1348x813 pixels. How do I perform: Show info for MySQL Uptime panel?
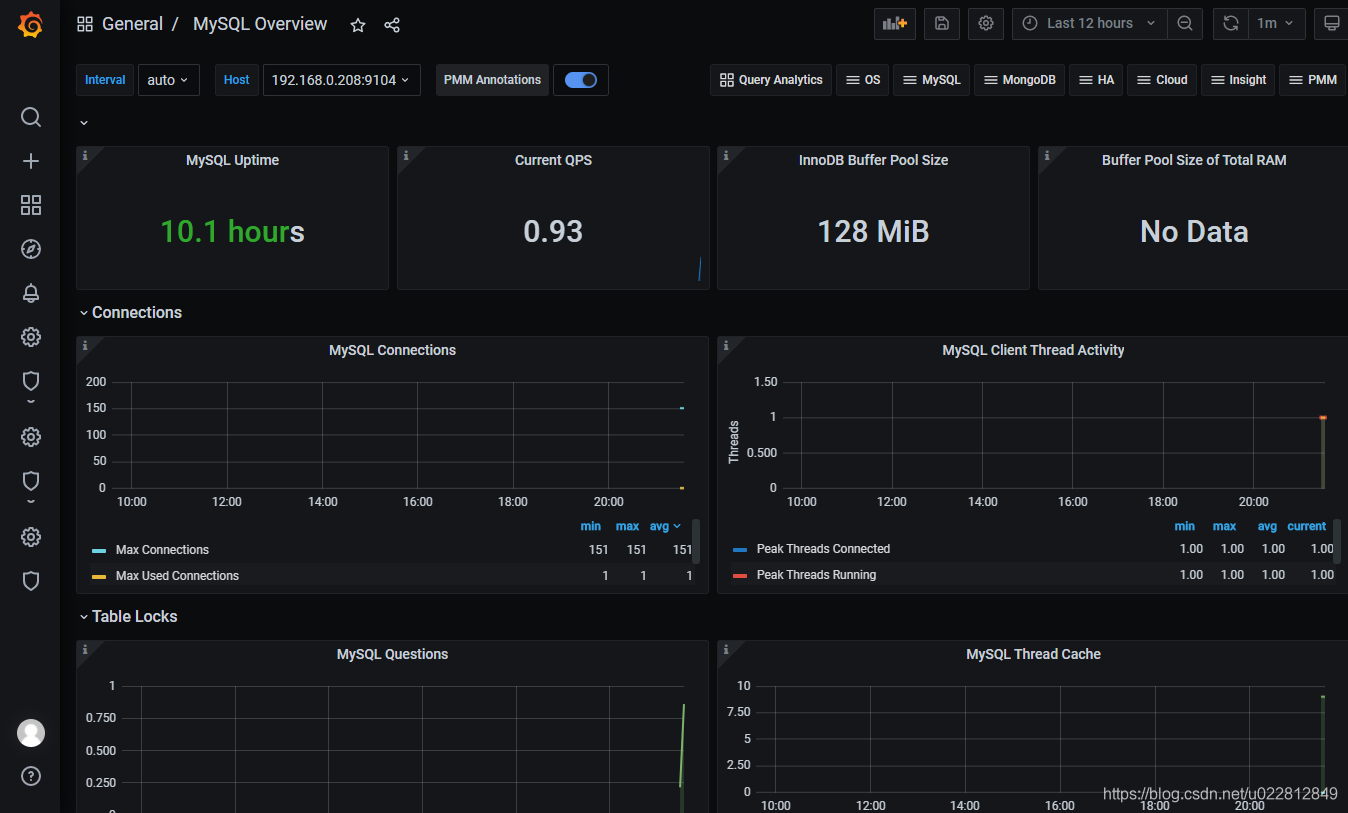point(85,155)
